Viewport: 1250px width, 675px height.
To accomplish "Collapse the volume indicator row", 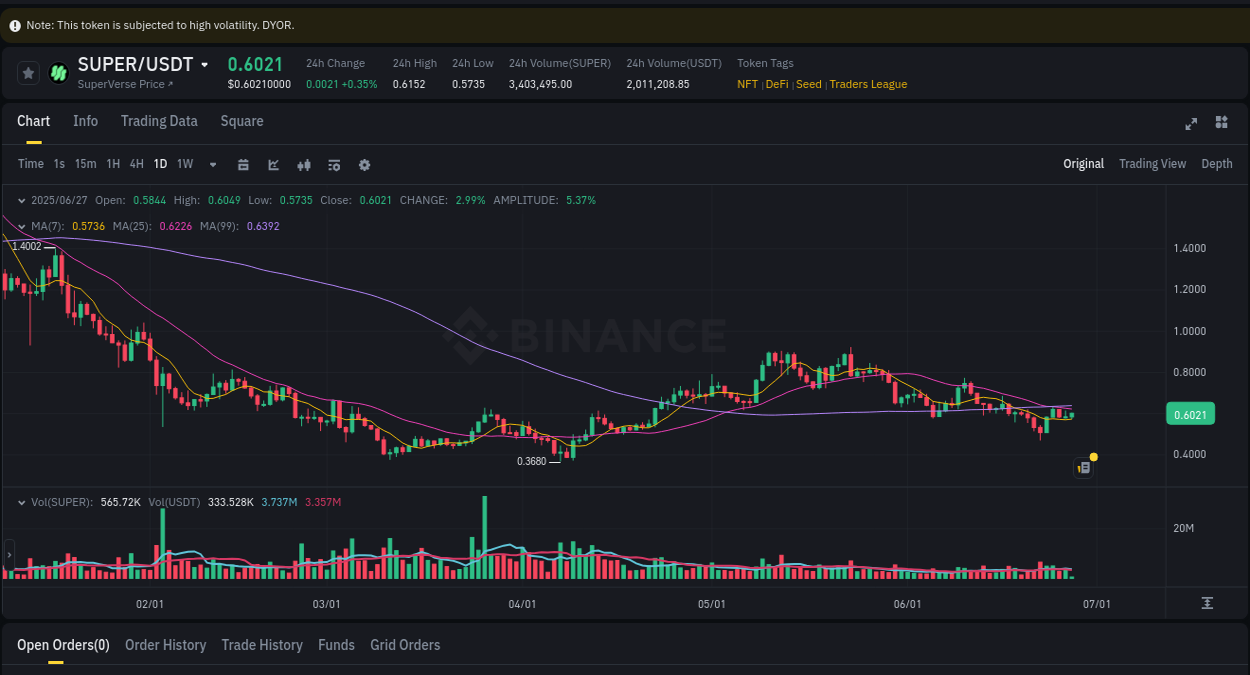I will [x=22, y=502].
